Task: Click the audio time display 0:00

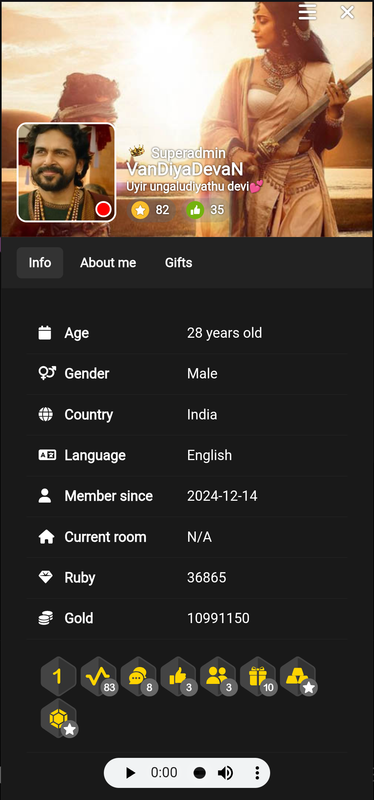Action: (x=164, y=773)
